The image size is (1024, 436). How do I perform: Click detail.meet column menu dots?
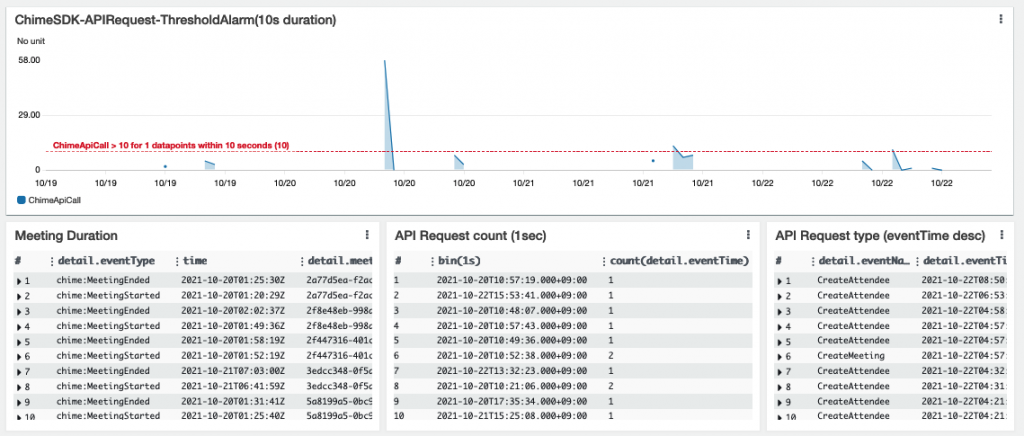pyautogui.click(x=302, y=261)
